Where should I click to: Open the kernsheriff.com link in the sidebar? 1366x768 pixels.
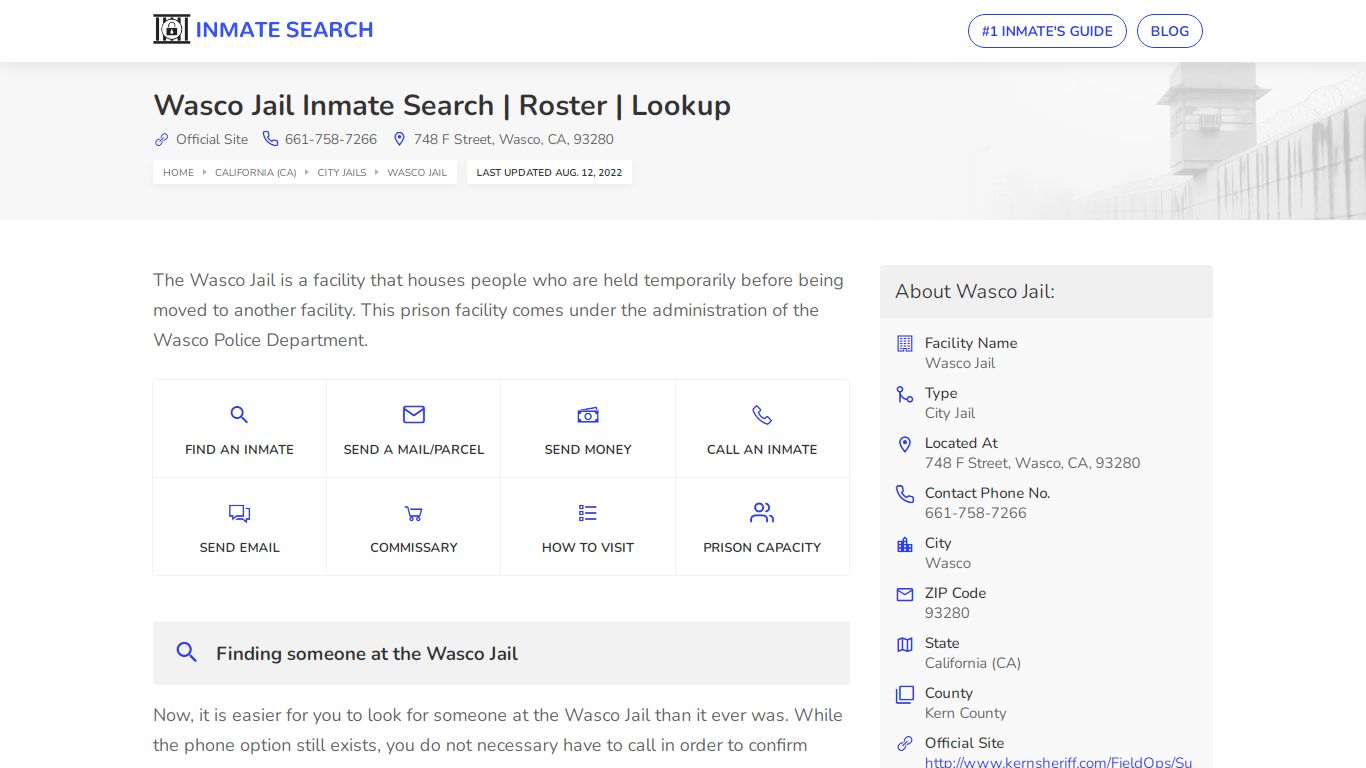pos(1058,762)
